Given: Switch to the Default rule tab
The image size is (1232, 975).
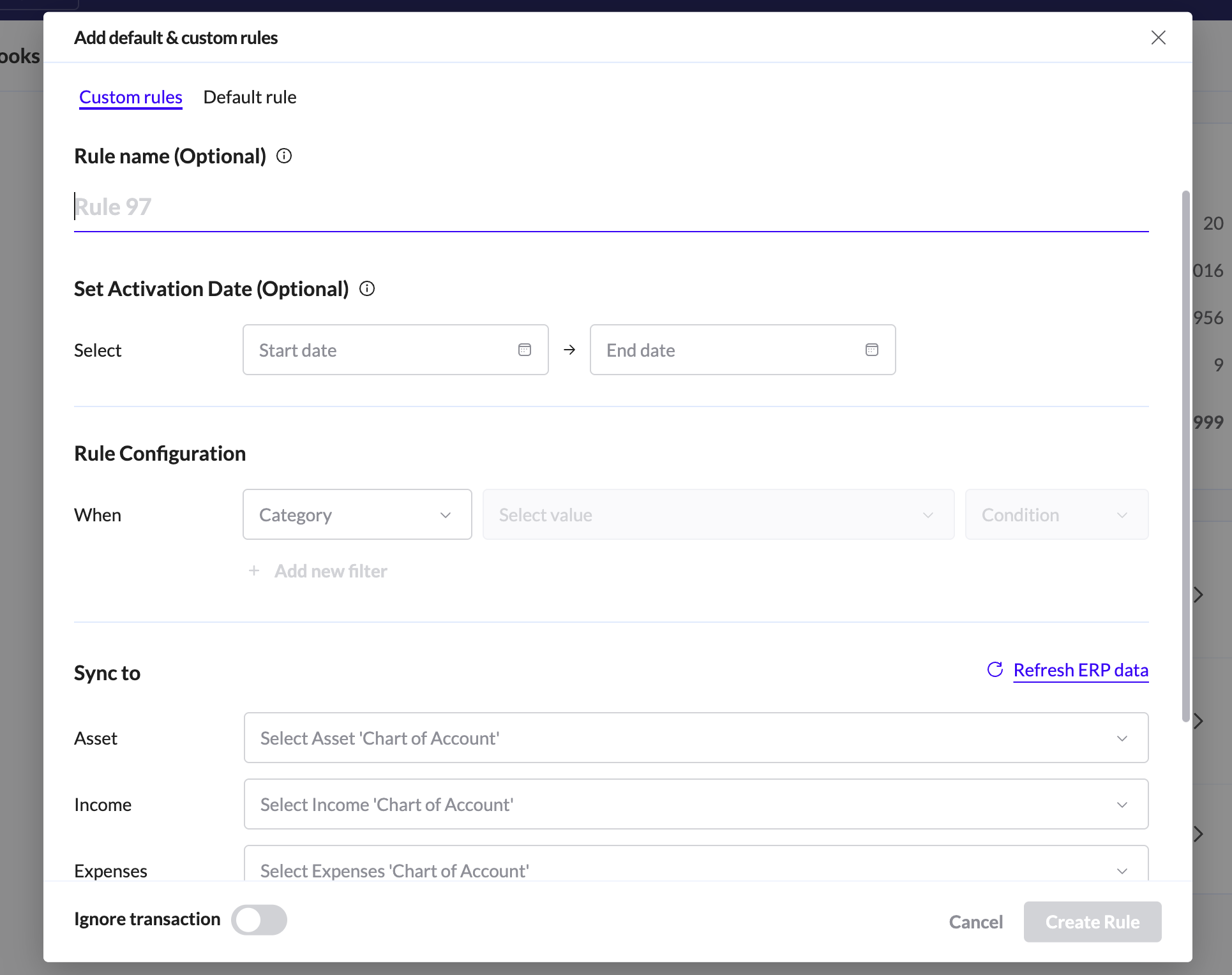Looking at the screenshot, I should 250,97.
